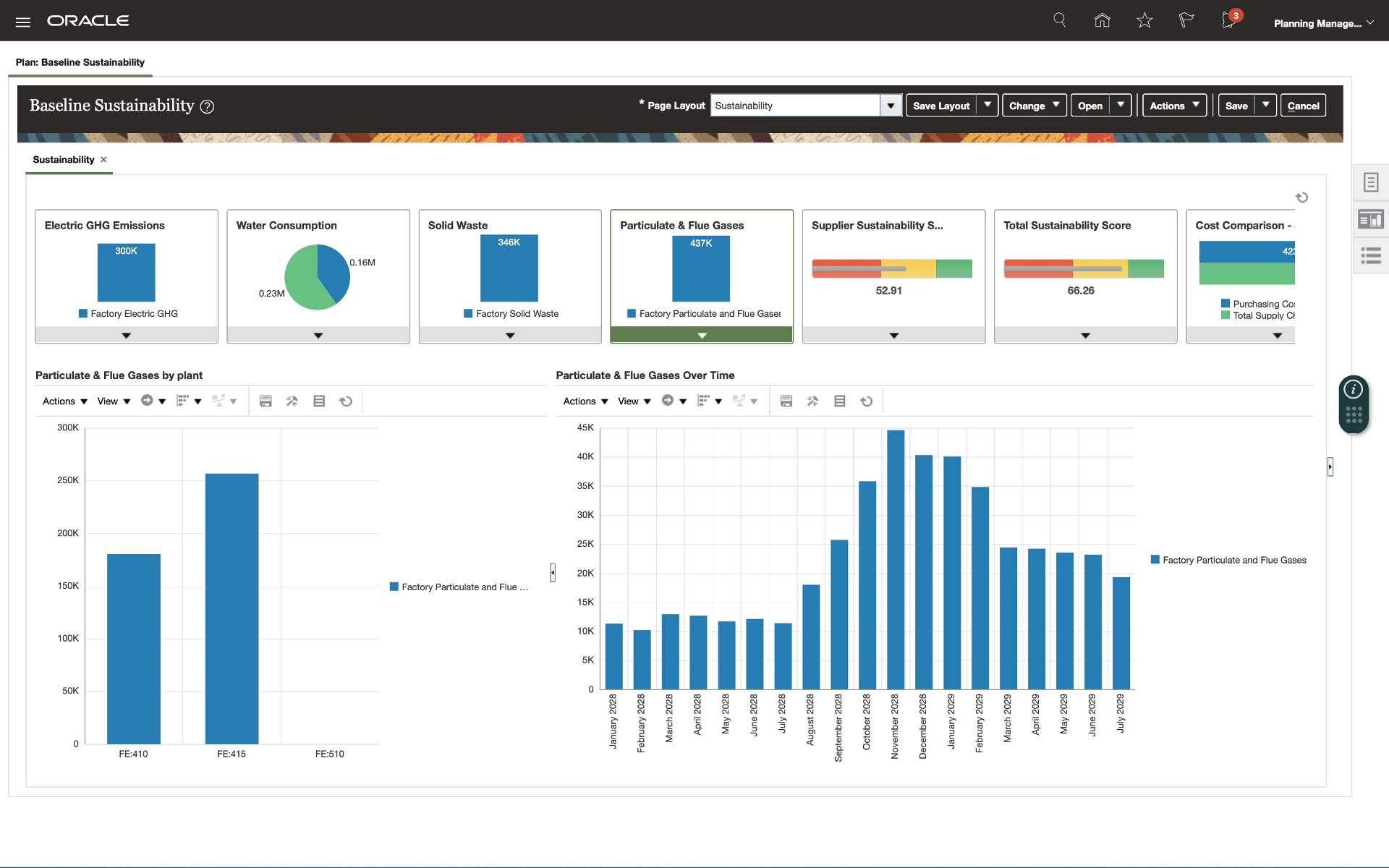Click the Home icon in header

click(x=1102, y=20)
